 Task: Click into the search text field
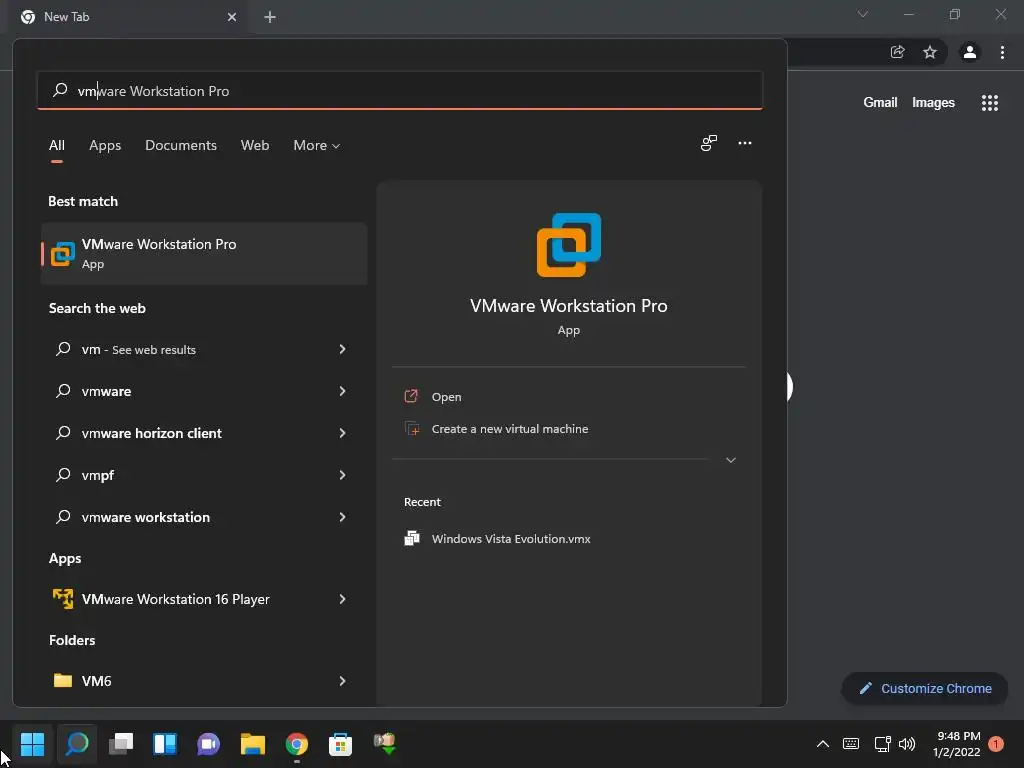click(x=400, y=91)
